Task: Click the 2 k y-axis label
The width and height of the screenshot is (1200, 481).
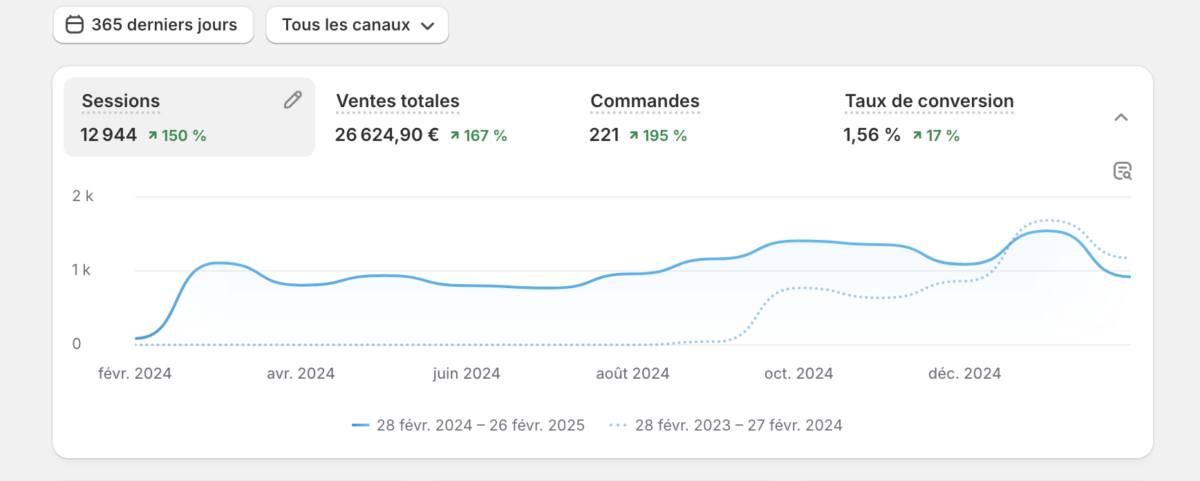Action: (x=83, y=197)
